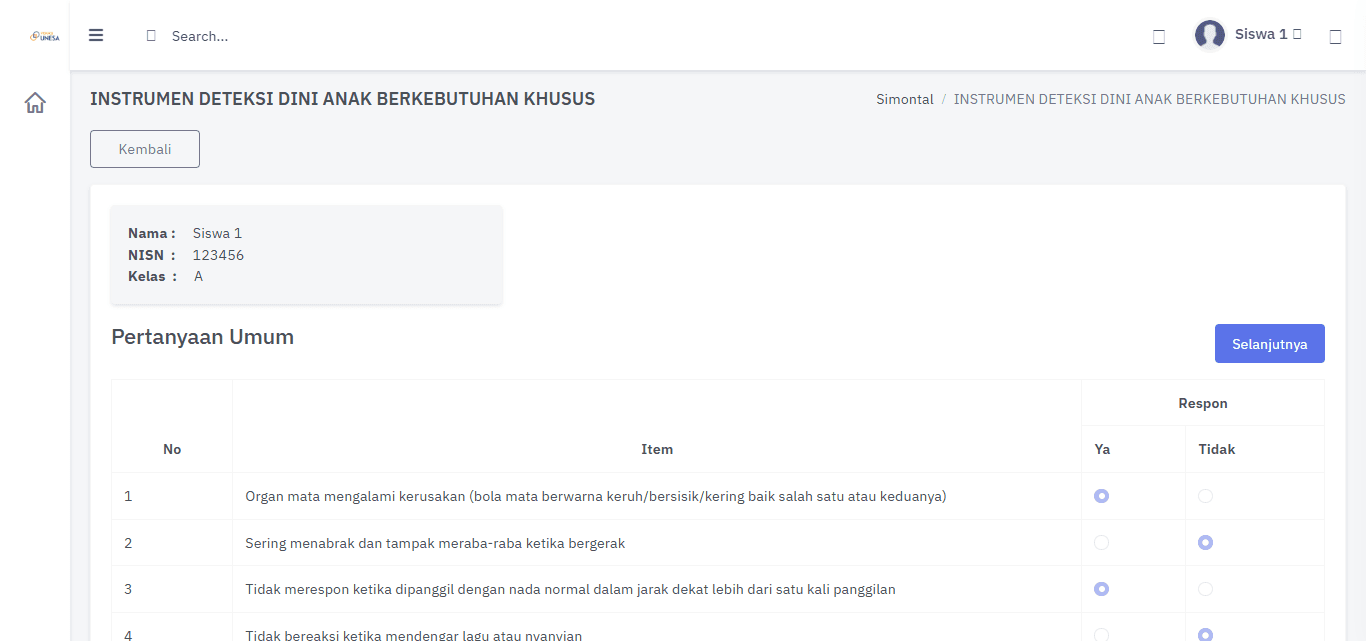Viewport: 1366px width, 641px height.
Task: Click the Nama value Siswa 1
Action: pyautogui.click(x=217, y=233)
